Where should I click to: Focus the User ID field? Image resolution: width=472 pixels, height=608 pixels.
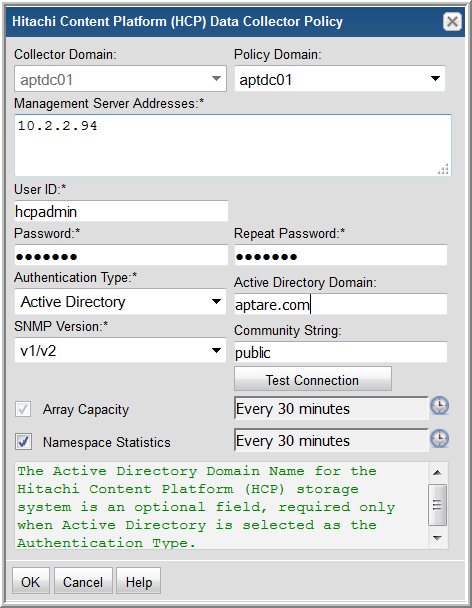click(x=121, y=211)
